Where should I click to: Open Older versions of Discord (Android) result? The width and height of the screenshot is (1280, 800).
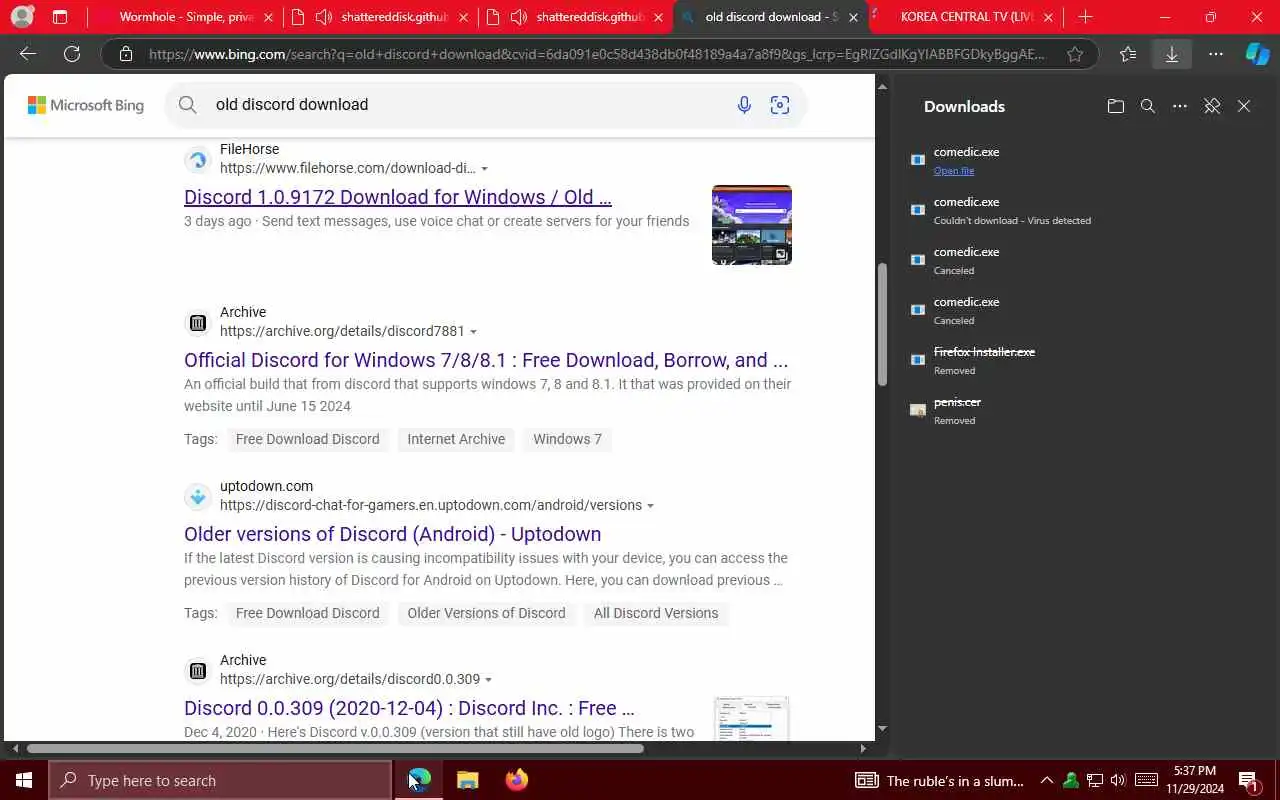(x=393, y=534)
